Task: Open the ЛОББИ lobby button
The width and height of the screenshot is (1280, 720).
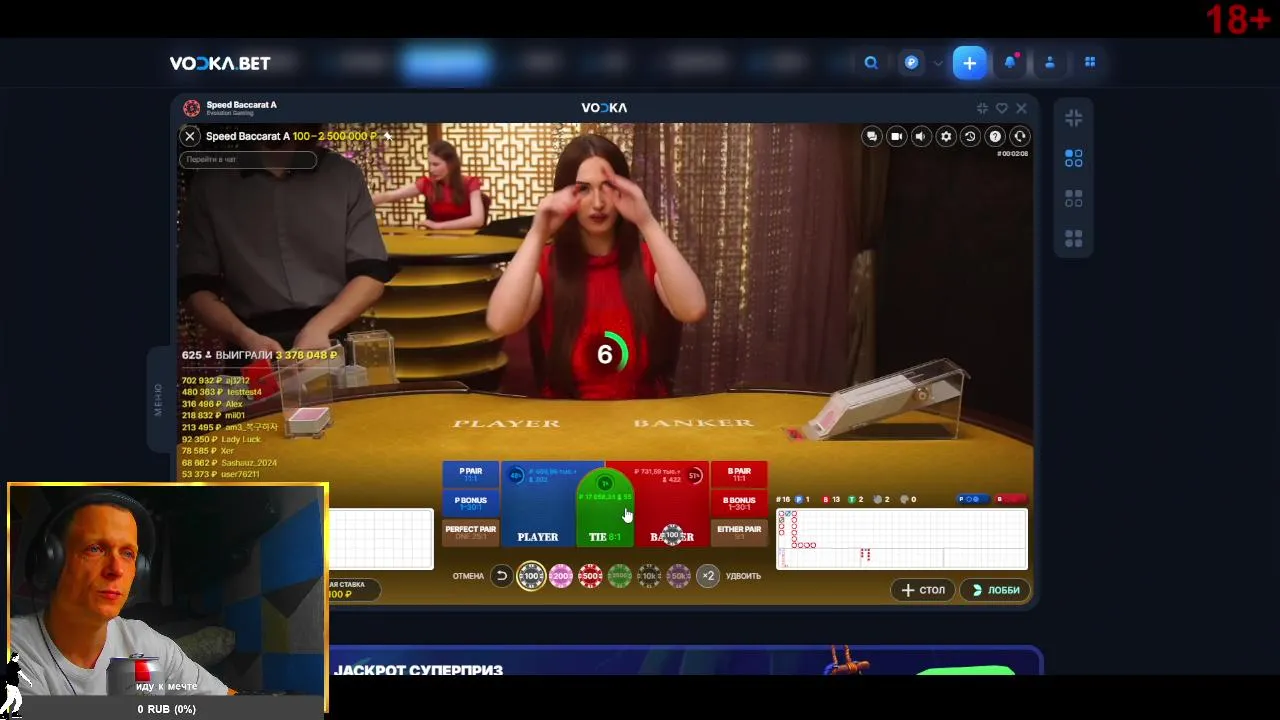Action: click(996, 590)
